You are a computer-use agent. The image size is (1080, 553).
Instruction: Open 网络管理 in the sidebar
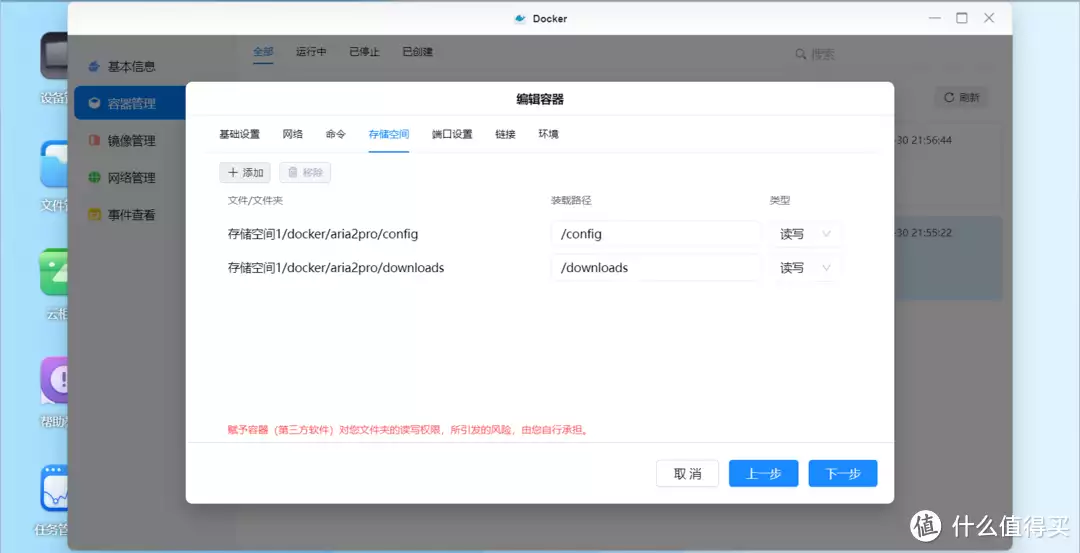131,178
